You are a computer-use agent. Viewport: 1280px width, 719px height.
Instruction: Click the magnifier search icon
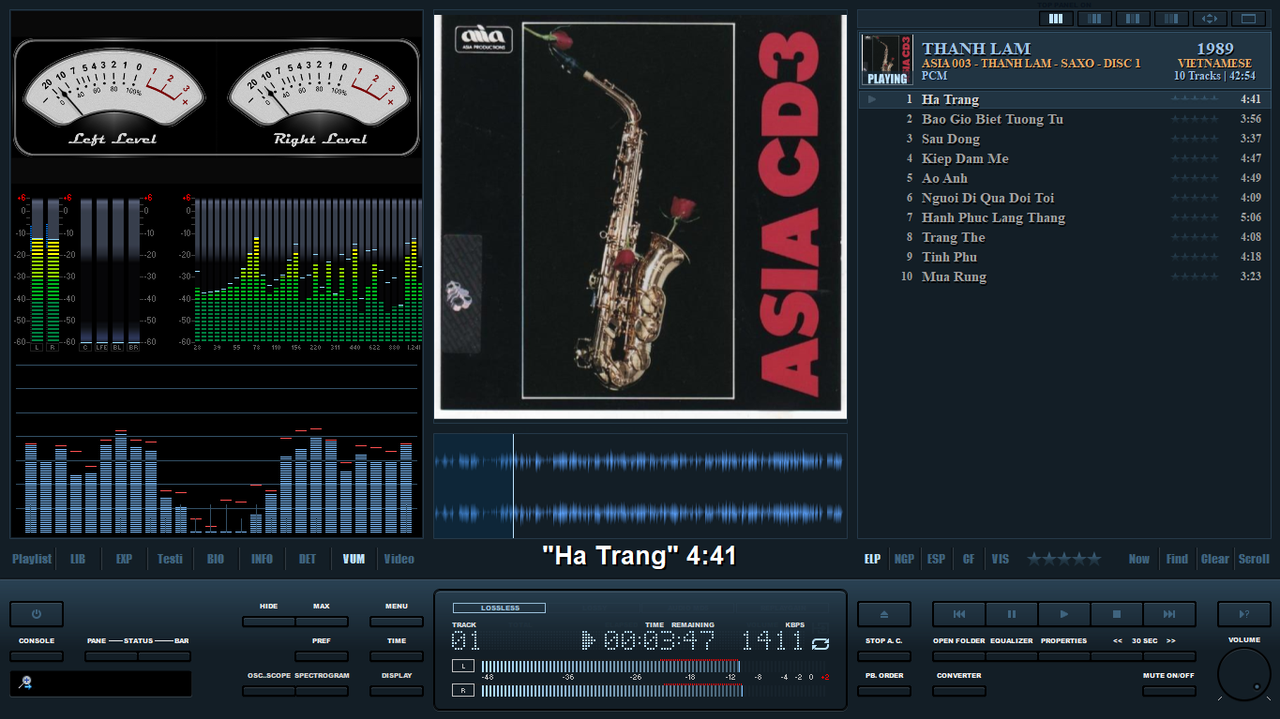(x=25, y=683)
